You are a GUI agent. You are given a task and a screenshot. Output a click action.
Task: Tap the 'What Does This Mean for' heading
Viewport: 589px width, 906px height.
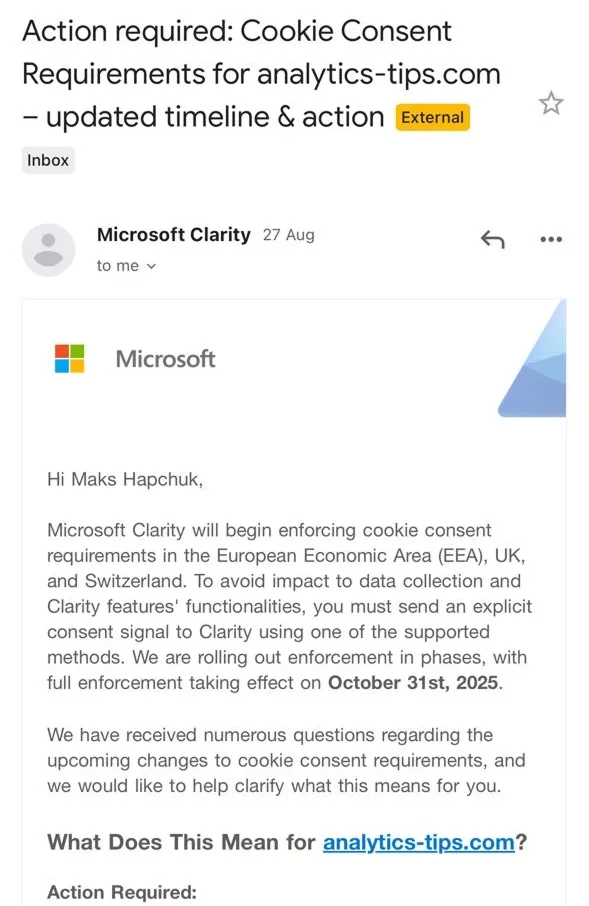coord(181,842)
